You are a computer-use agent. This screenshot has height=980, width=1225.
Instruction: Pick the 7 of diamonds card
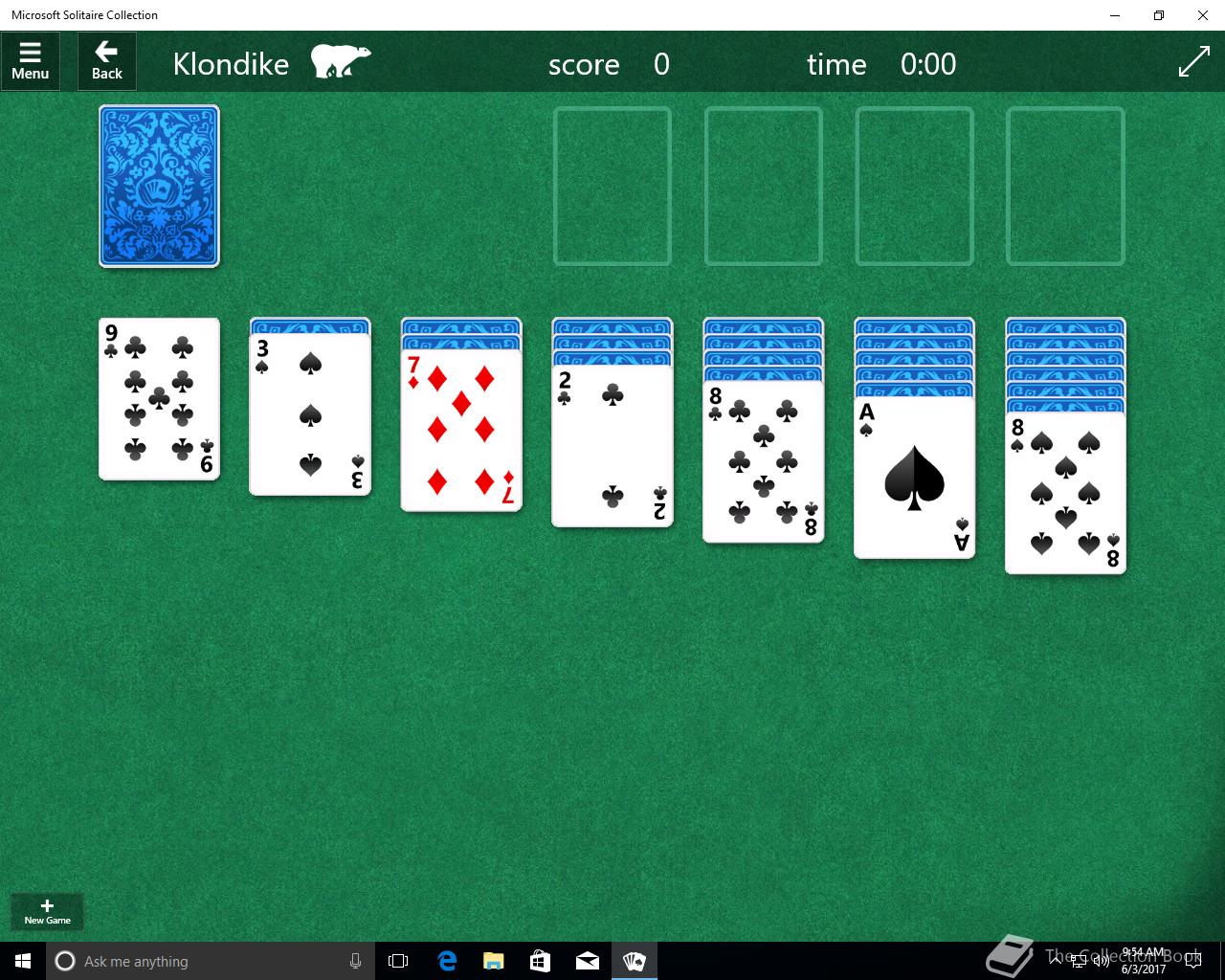(x=461, y=431)
